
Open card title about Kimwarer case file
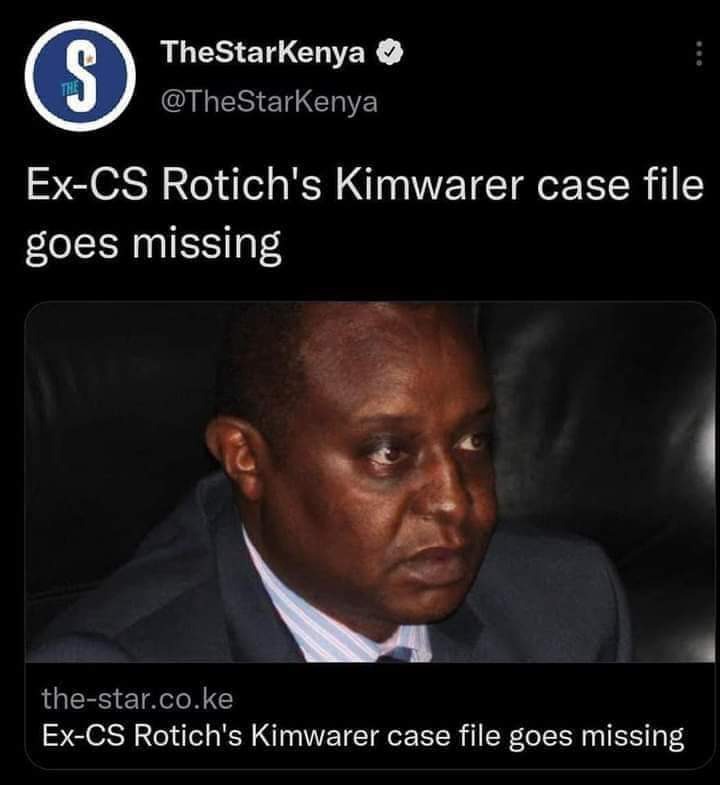(x=363, y=736)
